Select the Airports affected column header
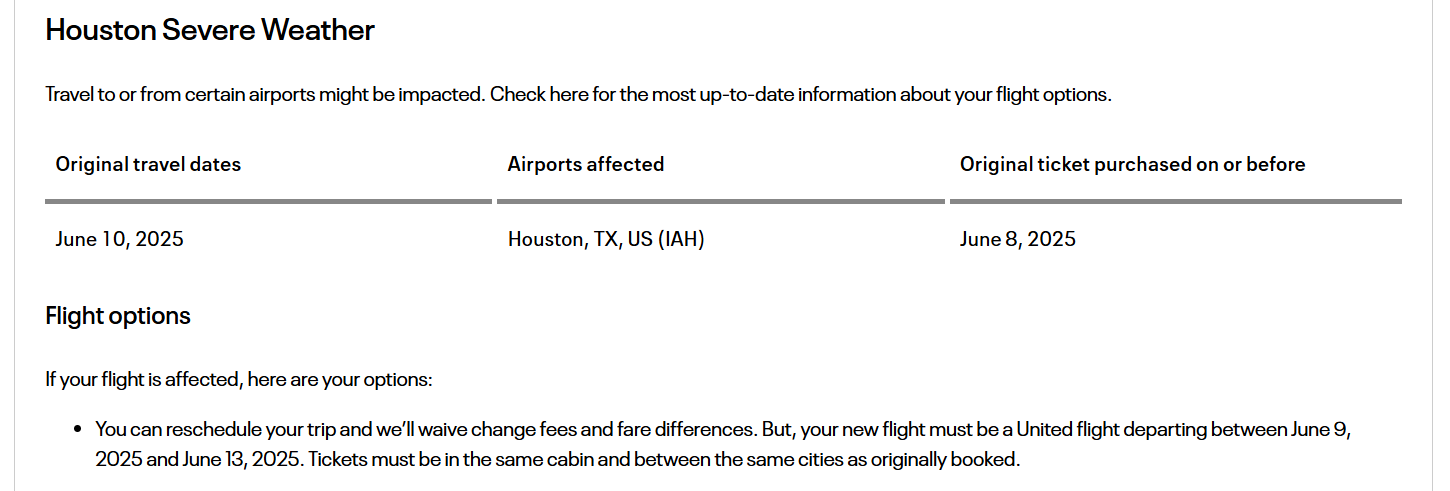1450x491 pixels. (586, 164)
